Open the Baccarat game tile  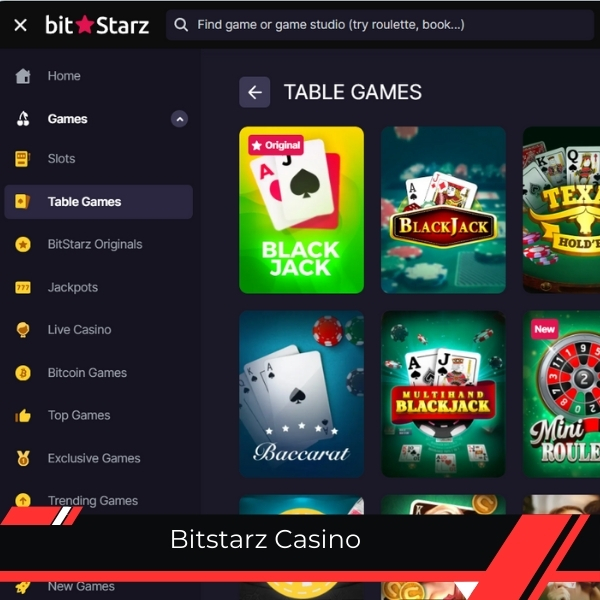(302, 394)
